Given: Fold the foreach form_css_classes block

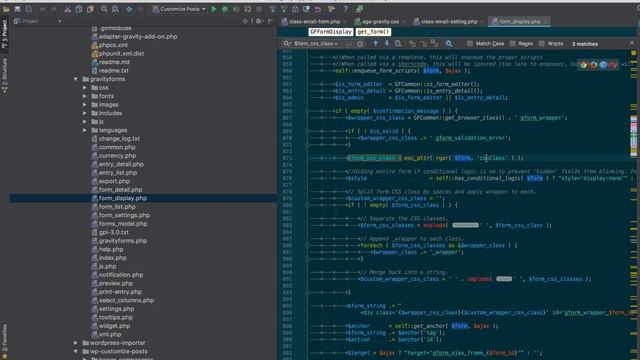Looking at the screenshot, I should click(307, 246).
